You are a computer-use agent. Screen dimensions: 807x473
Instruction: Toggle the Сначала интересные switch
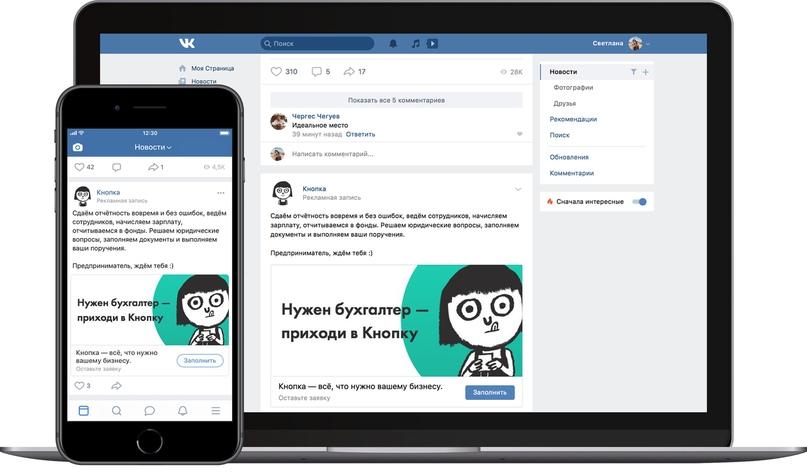tap(639, 202)
